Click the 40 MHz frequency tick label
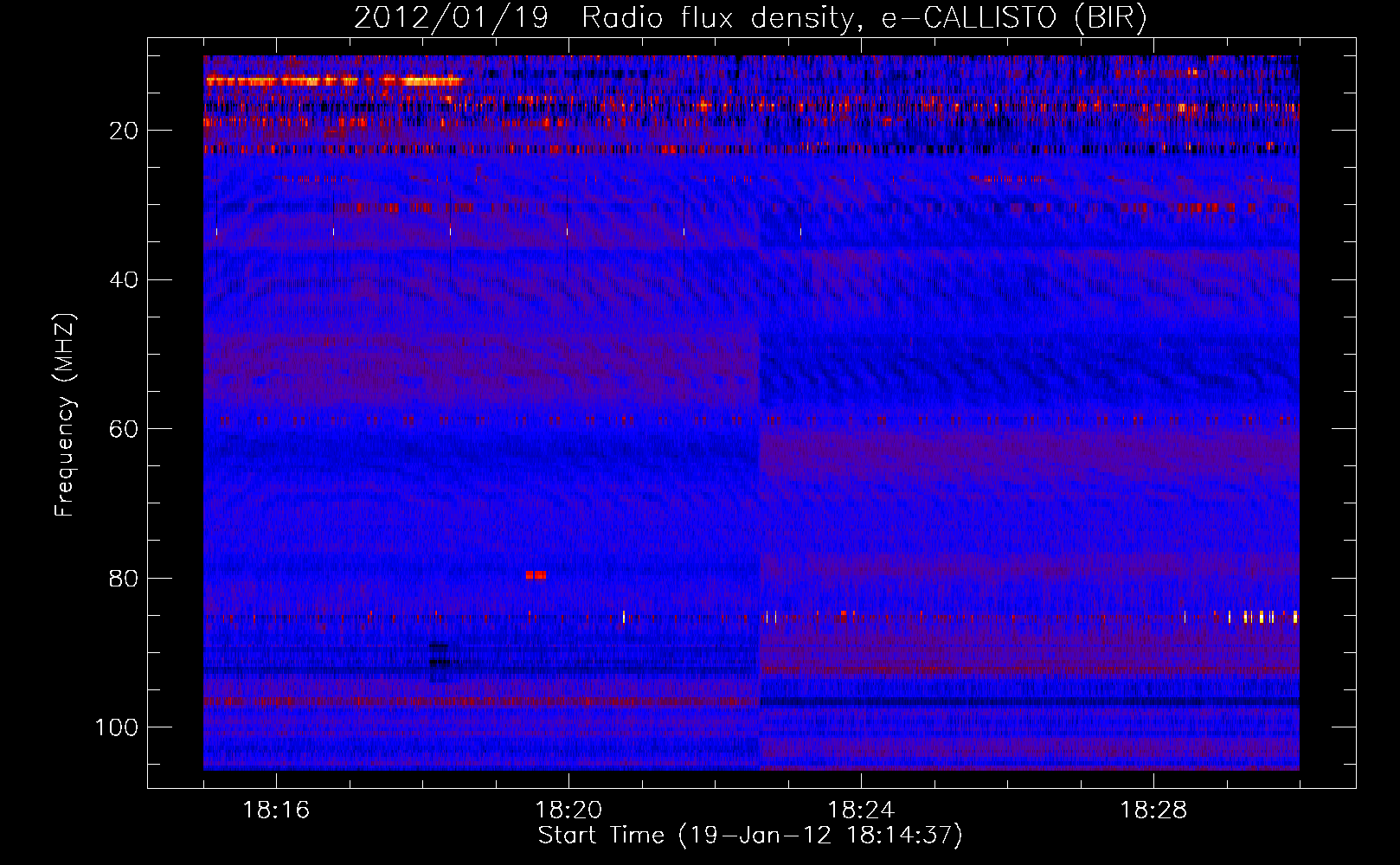Viewport: 1400px width, 865px height. click(x=124, y=279)
